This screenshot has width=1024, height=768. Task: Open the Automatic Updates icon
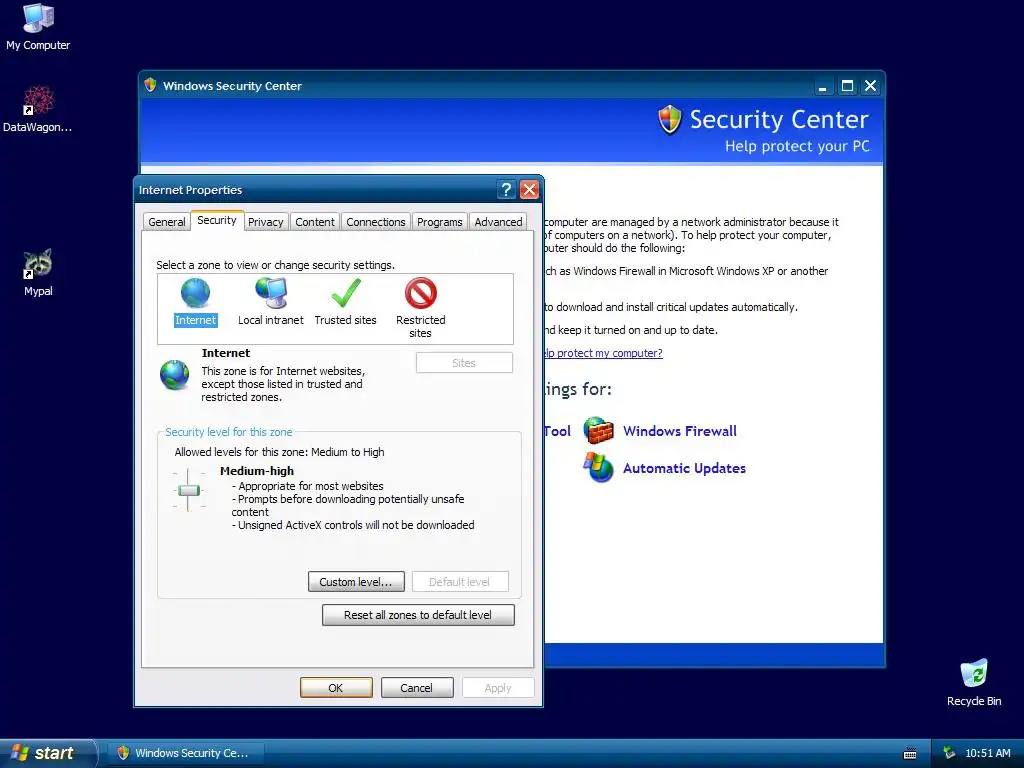point(599,468)
